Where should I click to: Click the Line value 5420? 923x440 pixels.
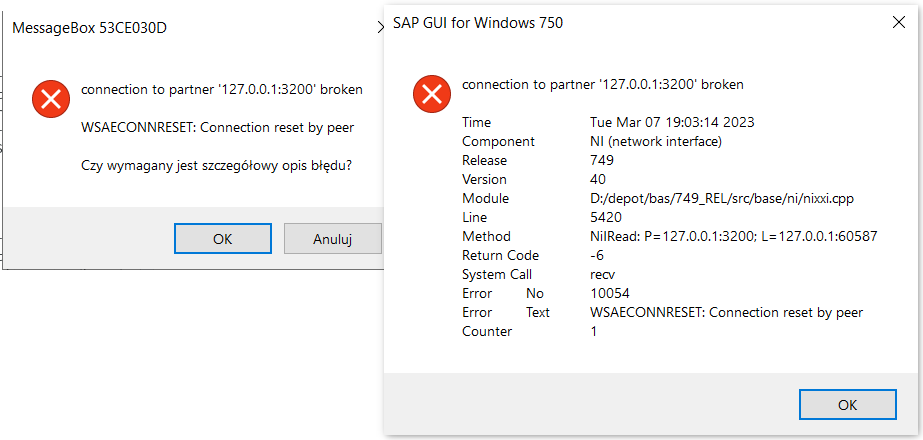click(607, 218)
